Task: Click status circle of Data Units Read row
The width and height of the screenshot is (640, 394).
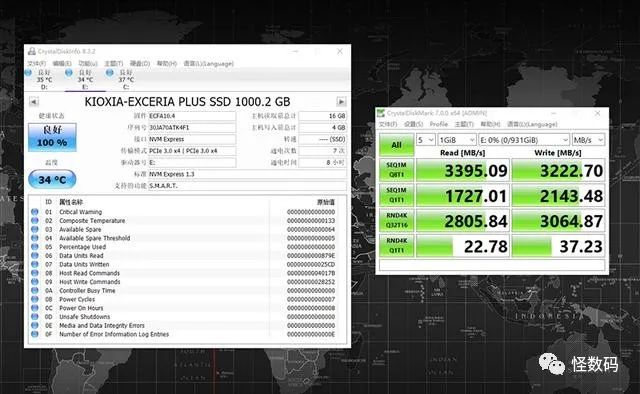Action: pos(35,256)
